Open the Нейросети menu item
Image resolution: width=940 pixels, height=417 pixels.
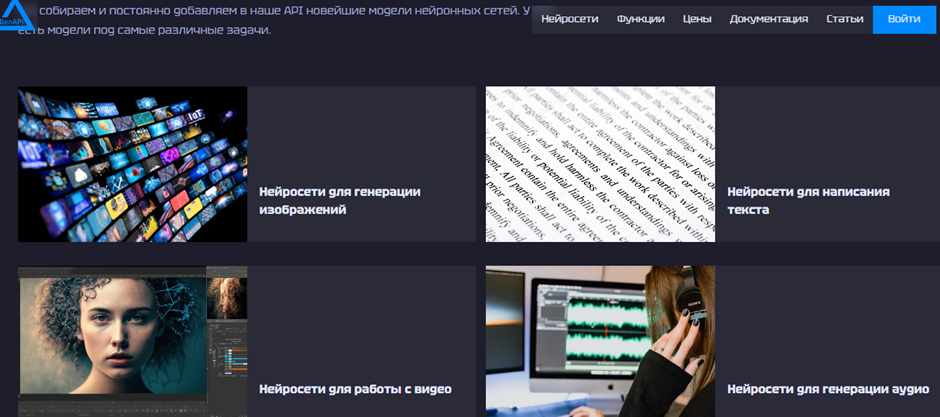570,19
